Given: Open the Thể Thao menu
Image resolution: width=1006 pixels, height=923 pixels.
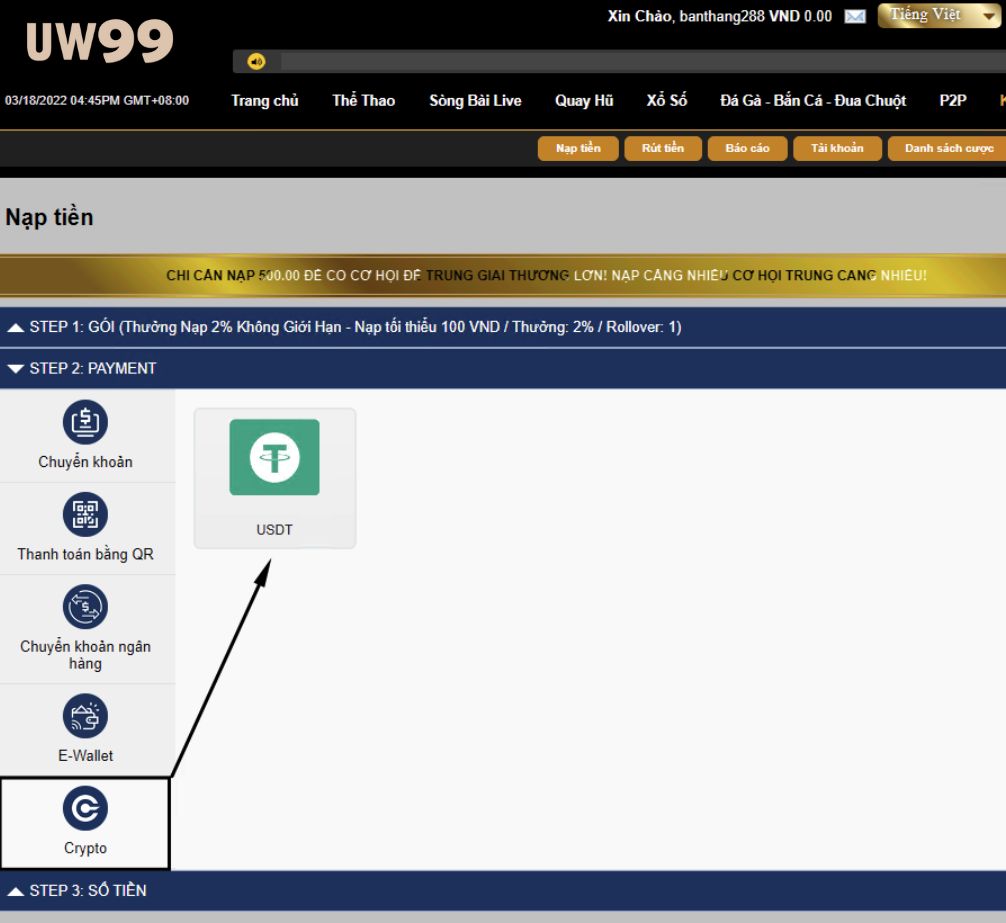Looking at the screenshot, I should click(363, 101).
